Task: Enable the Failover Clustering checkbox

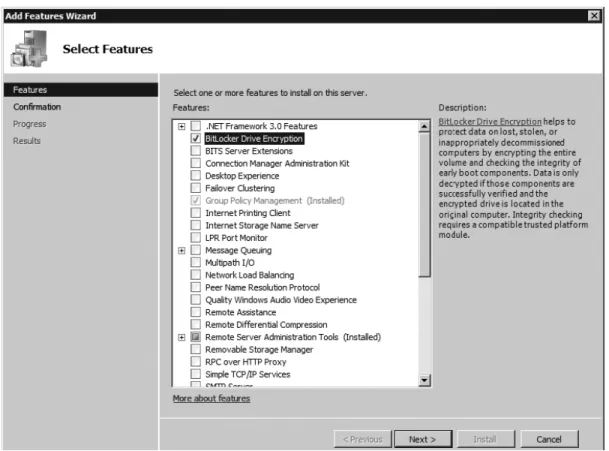Action: [x=196, y=188]
